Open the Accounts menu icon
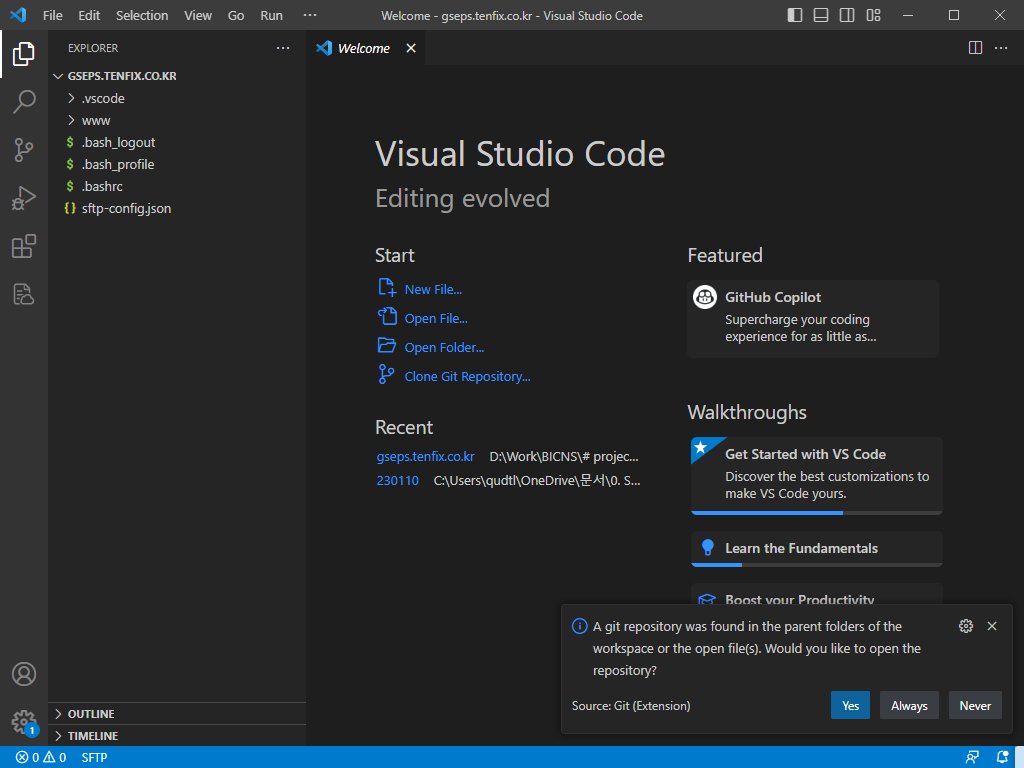 24,674
